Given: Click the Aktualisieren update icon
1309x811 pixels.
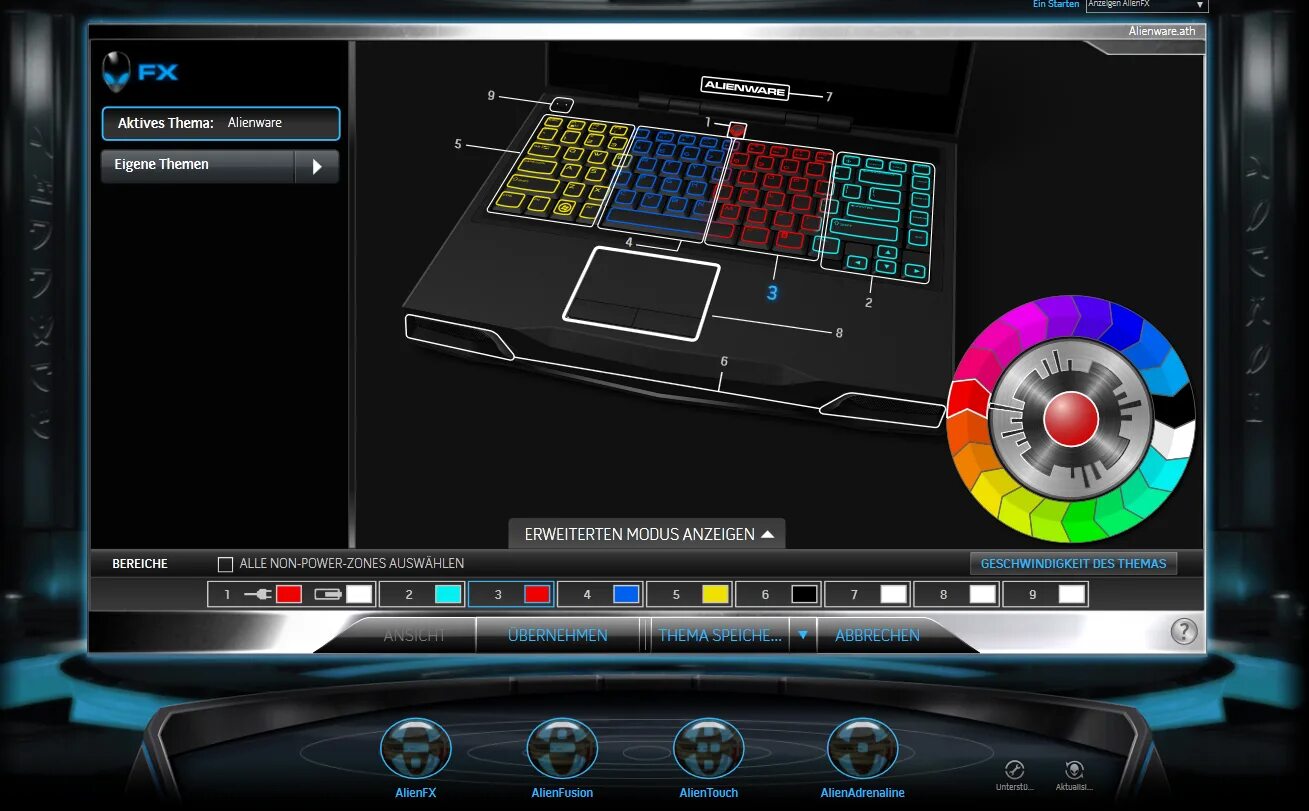Looking at the screenshot, I should tap(1074, 769).
